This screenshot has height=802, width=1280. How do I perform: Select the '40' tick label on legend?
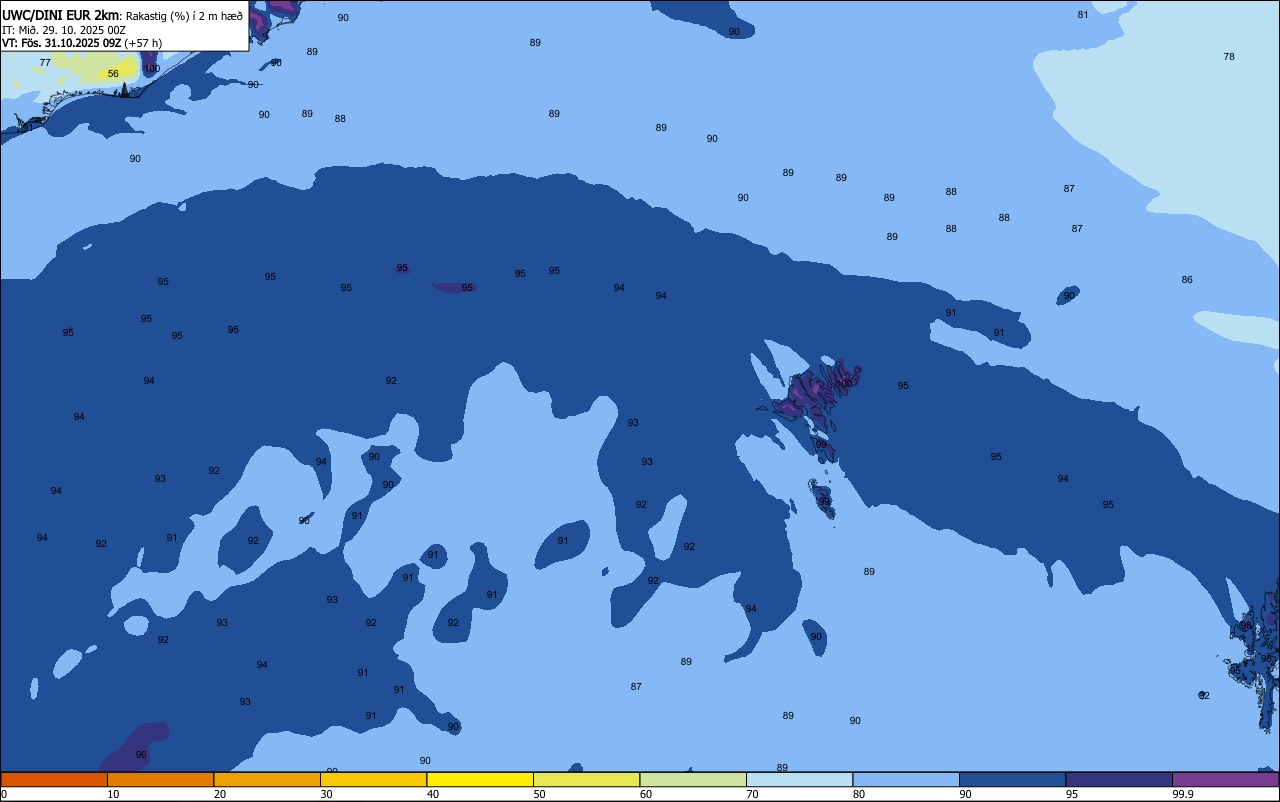tap(433, 794)
